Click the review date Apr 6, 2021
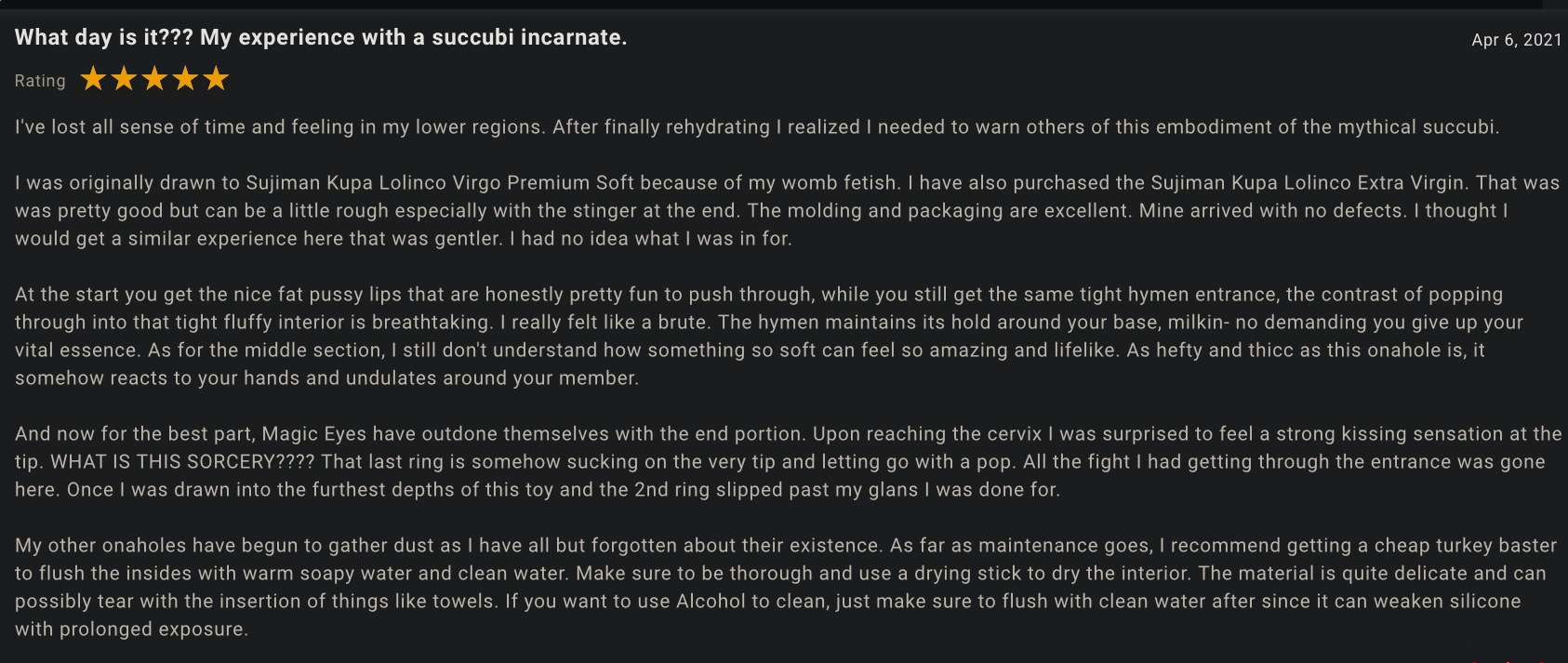Image resolution: width=1568 pixels, height=663 pixels. click(1517, 40)
